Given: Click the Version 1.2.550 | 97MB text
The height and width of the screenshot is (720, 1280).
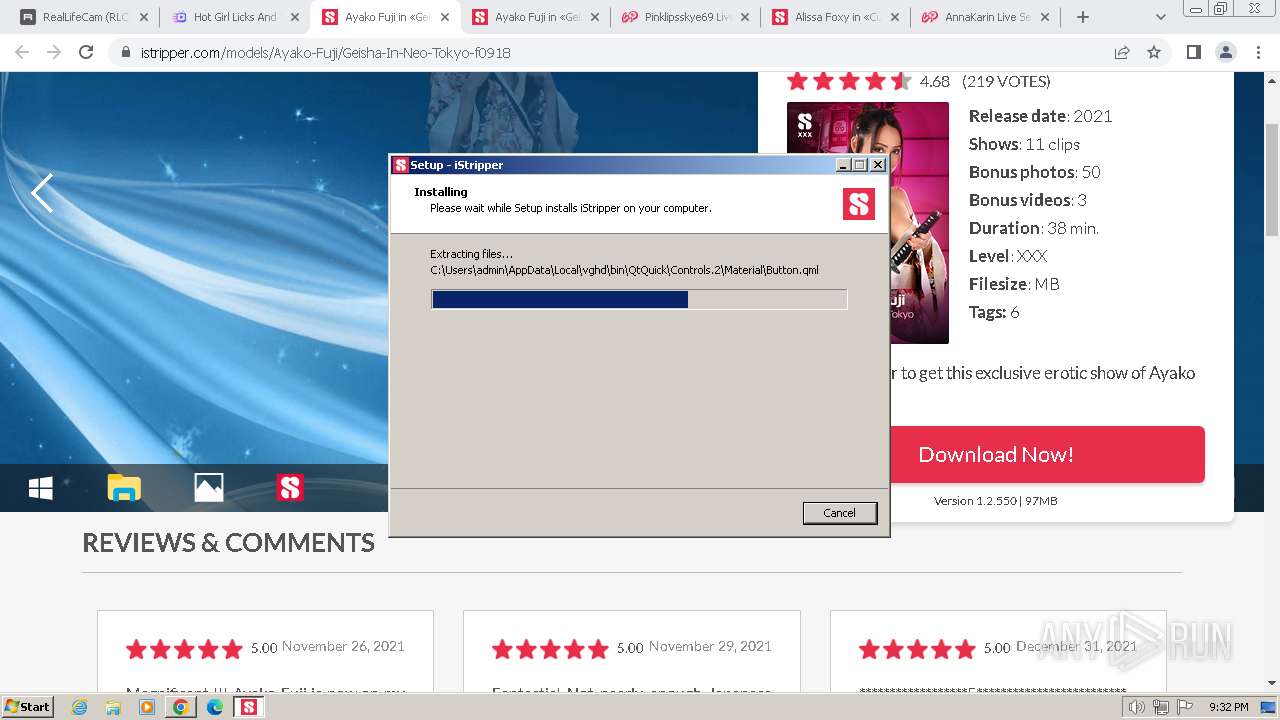Looking at the screenshot, I should [x=995, y=501].
